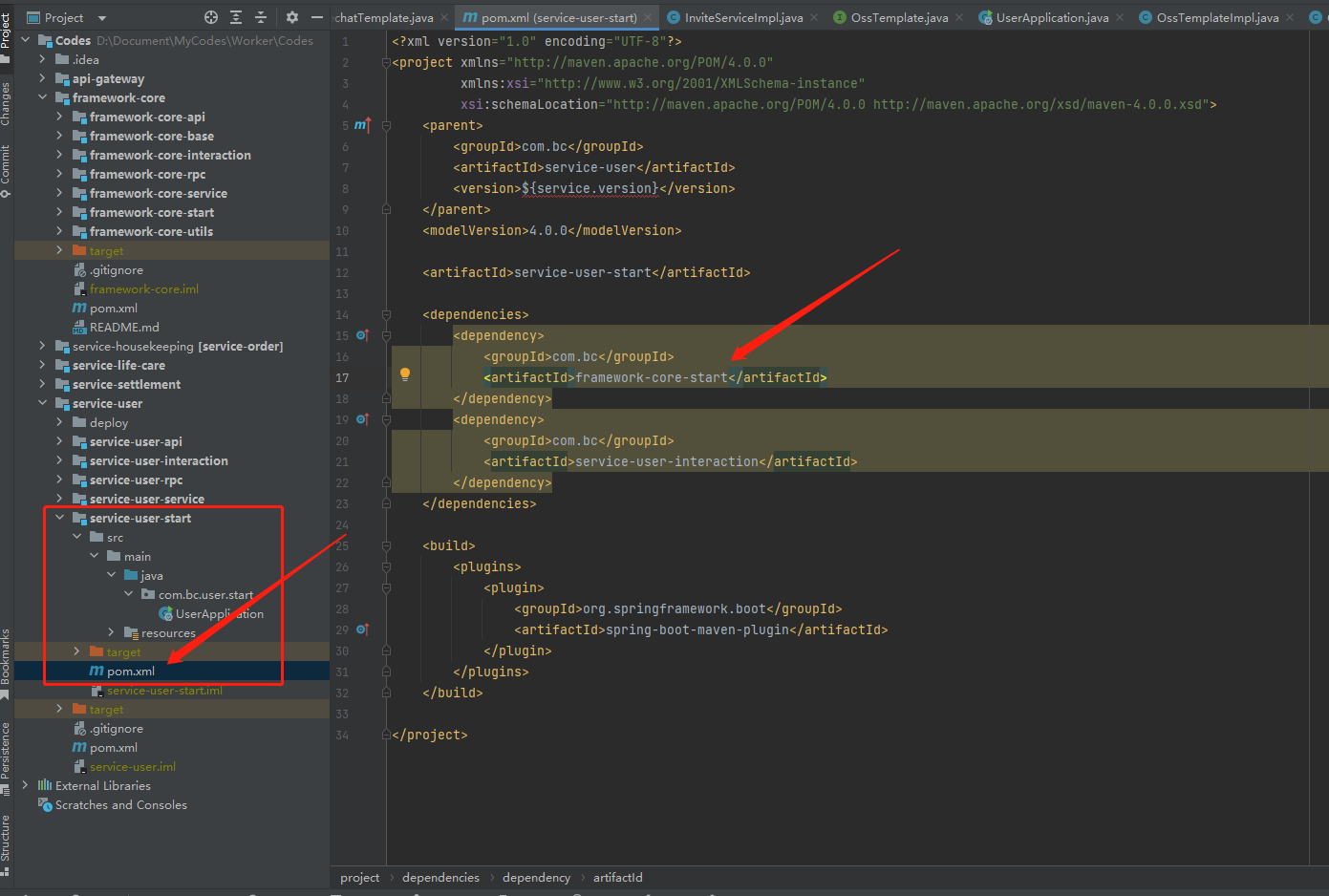Select pom.xml under service-user-start
The image size is (1329, 896).
131,671
